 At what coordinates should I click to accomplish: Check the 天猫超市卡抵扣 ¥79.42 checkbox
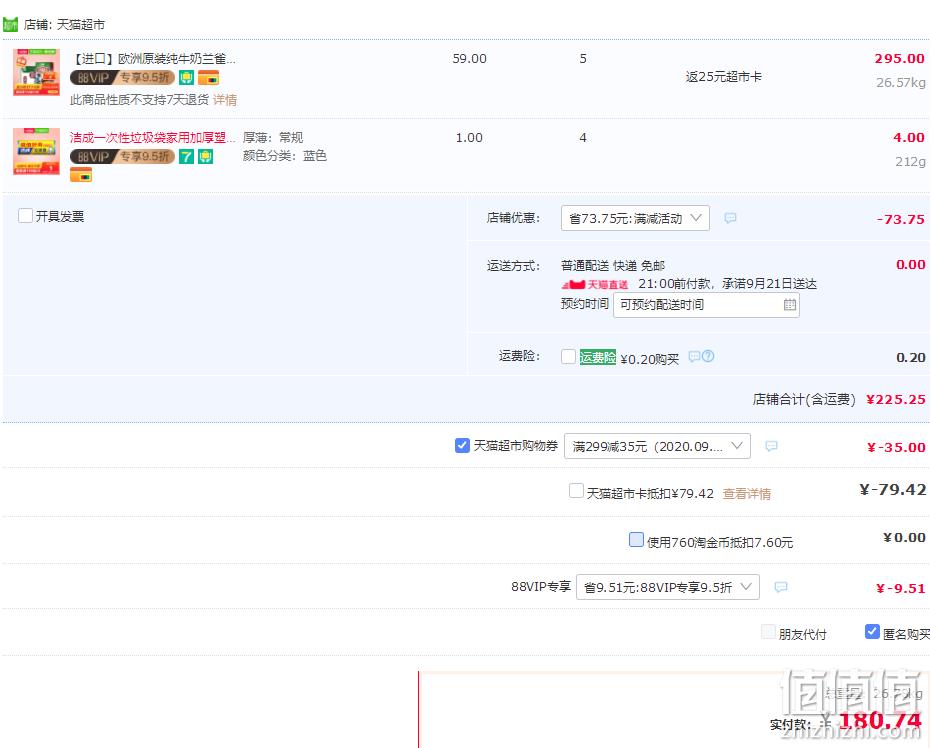coord(576,491)
